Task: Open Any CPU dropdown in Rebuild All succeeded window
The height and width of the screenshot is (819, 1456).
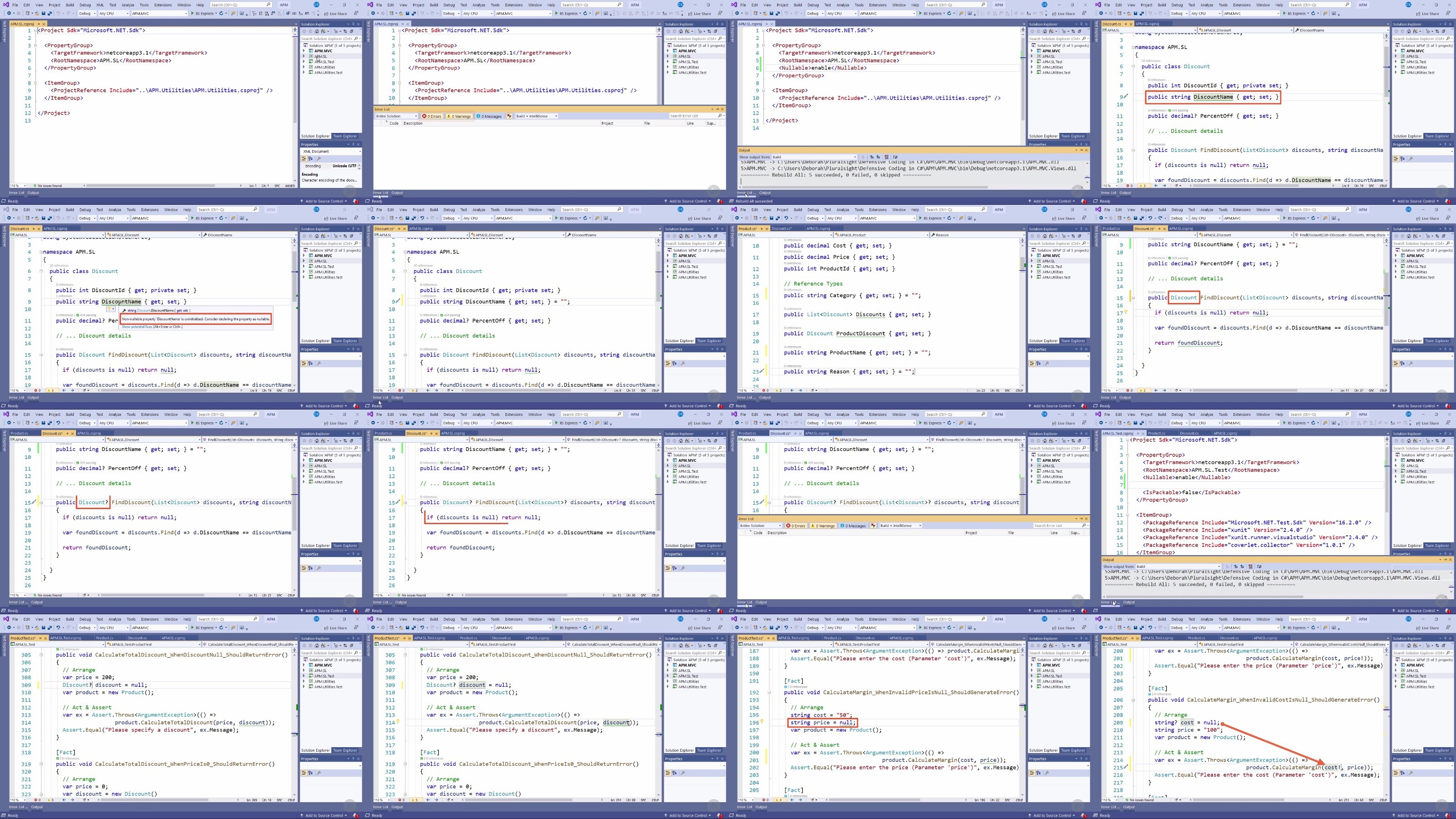Action: 842,14
